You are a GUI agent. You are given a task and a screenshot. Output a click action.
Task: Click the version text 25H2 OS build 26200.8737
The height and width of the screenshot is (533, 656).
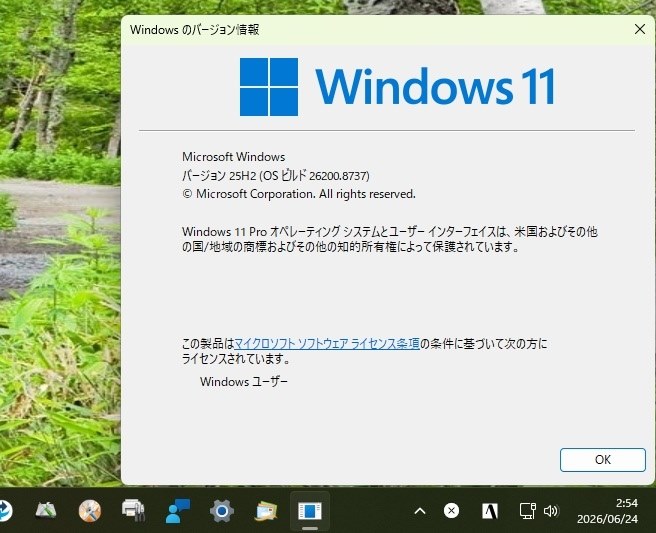(x=276, y=176)
